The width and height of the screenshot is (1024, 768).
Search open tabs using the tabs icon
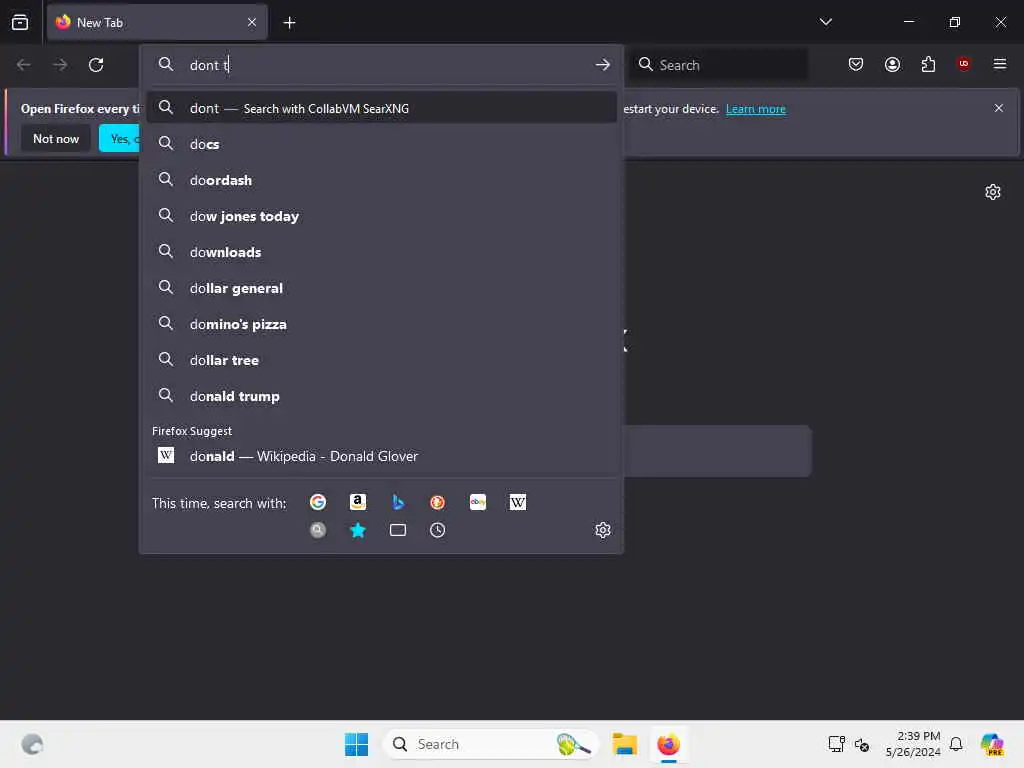[x=398, y=530]
